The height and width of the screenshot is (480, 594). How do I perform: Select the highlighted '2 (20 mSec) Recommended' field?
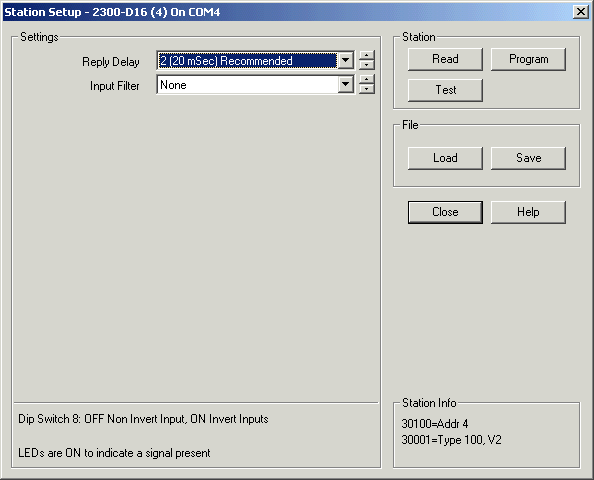point(247,61)
